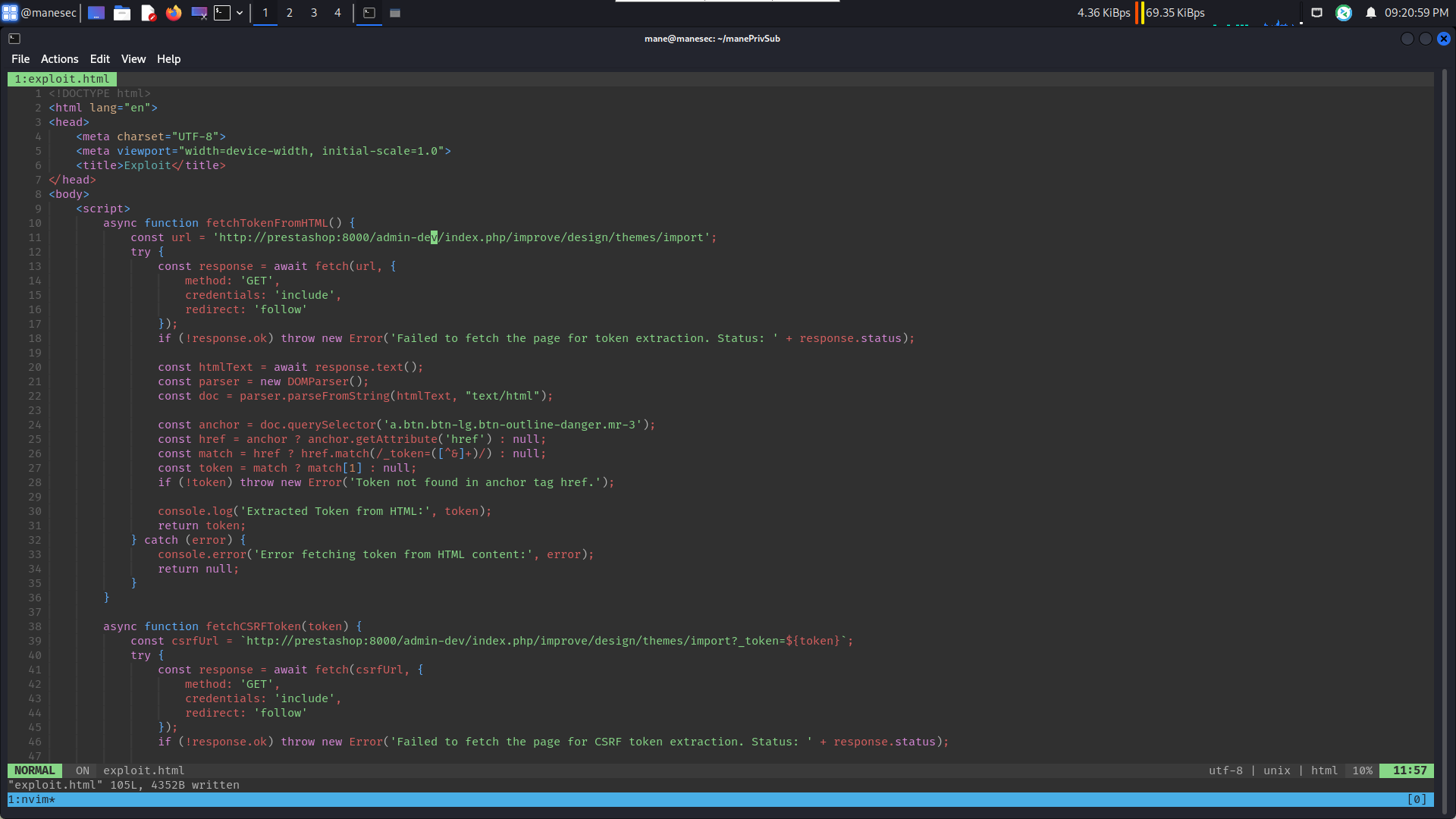The width and height of the screenshot is (1456, 819).
Task: Click the show desktop icon in panel
Action: point(96,13)
